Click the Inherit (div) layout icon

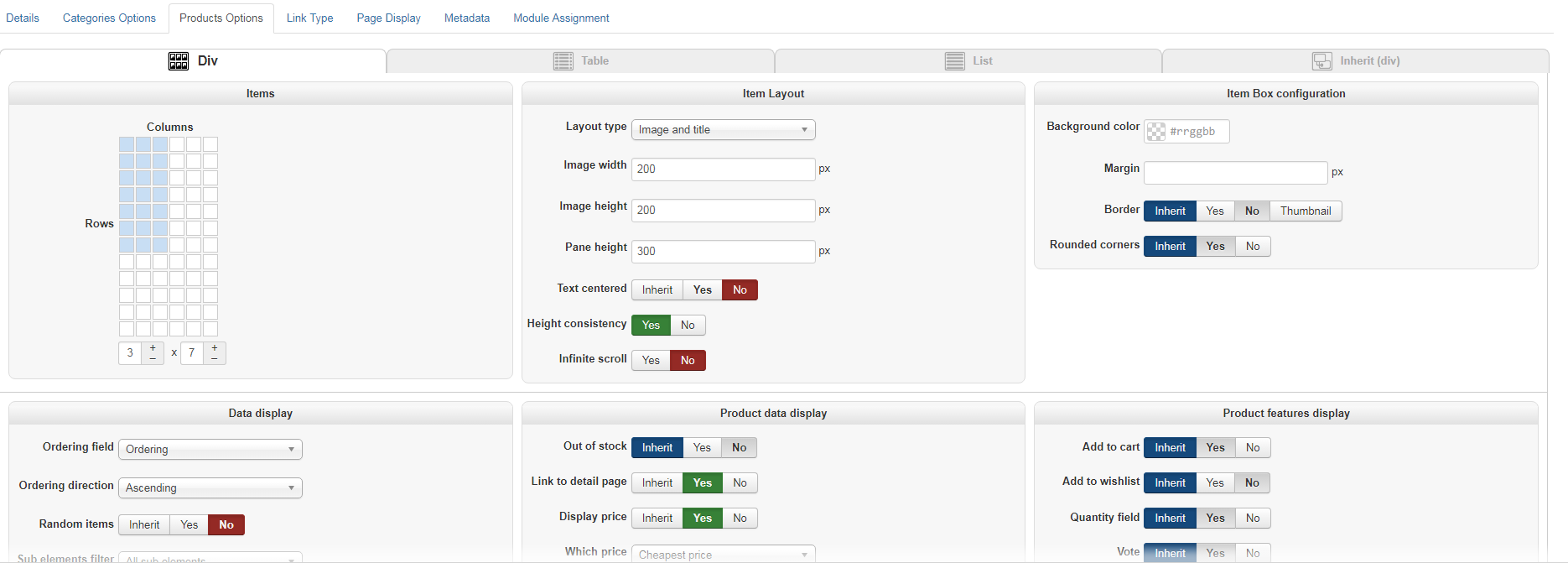(1321, 61)
